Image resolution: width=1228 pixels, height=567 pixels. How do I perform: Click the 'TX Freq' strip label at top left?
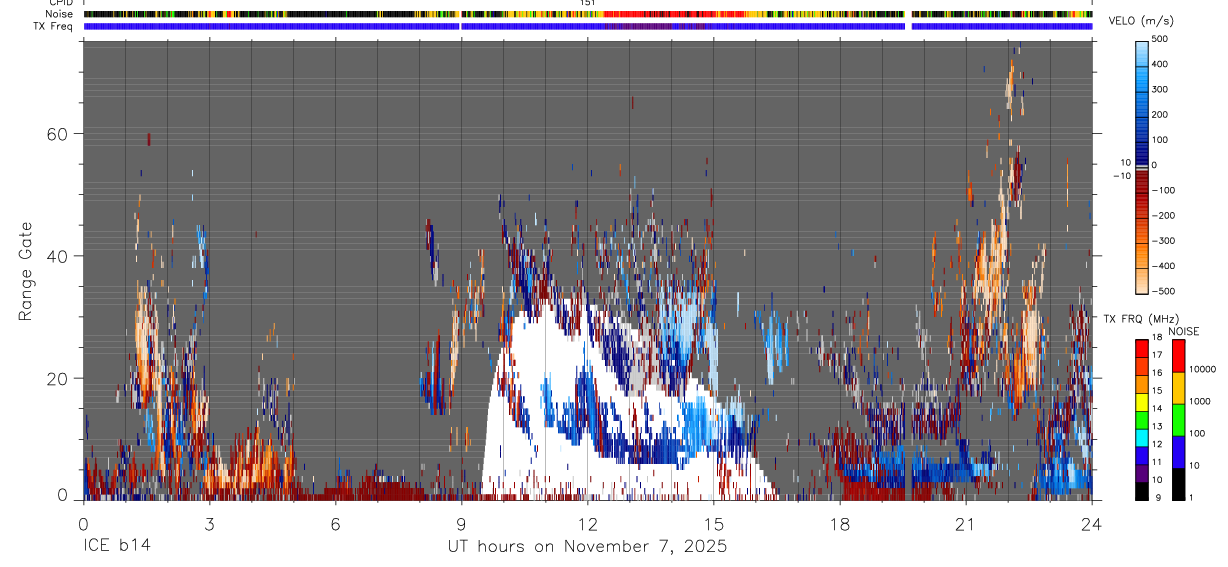tap(54, 26)
